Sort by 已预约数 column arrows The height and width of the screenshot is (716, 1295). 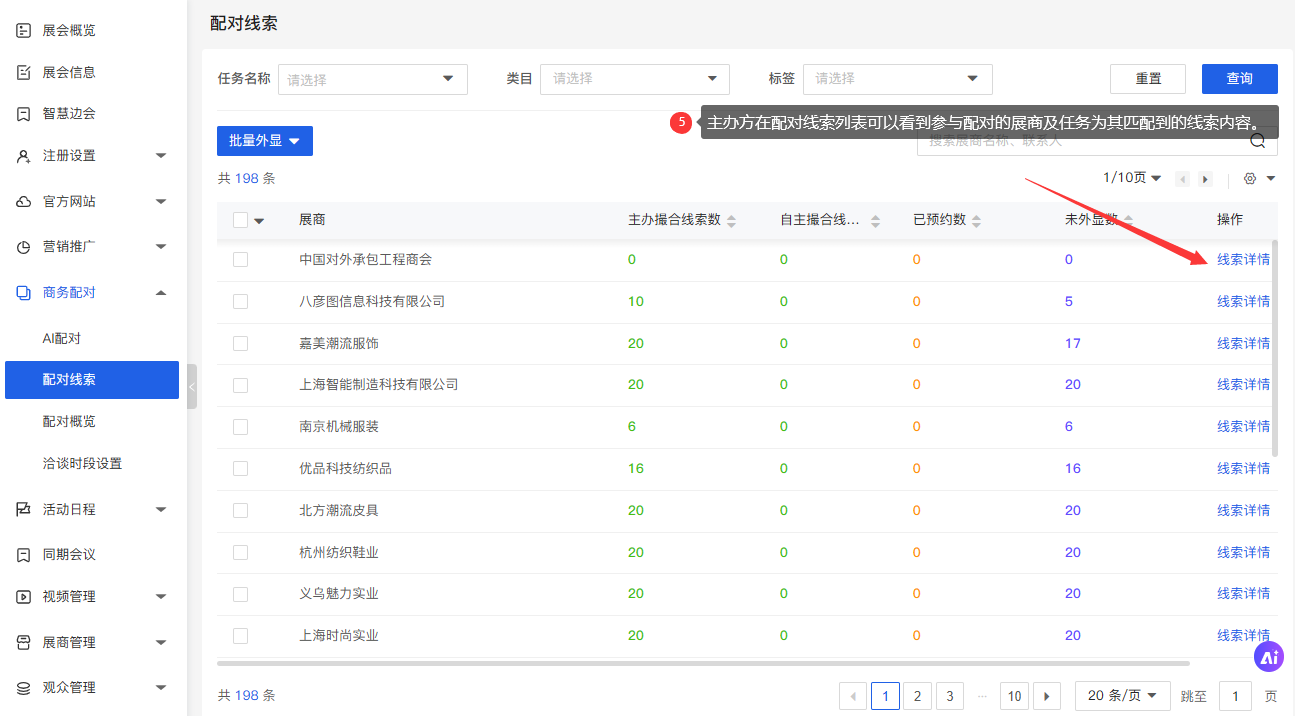[976, 221]
